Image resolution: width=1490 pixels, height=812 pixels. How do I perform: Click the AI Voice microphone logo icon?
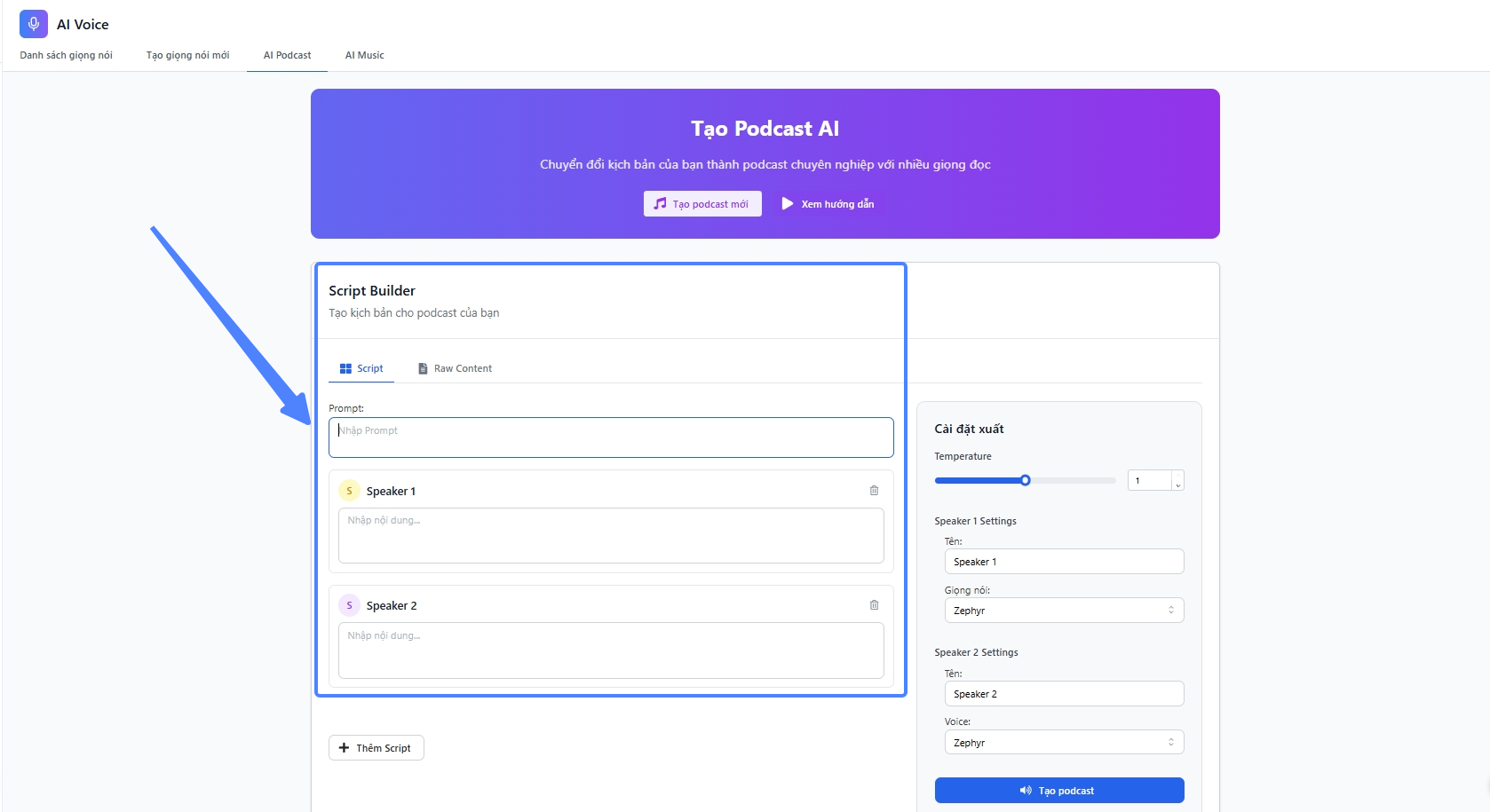(x=34, y=24)
